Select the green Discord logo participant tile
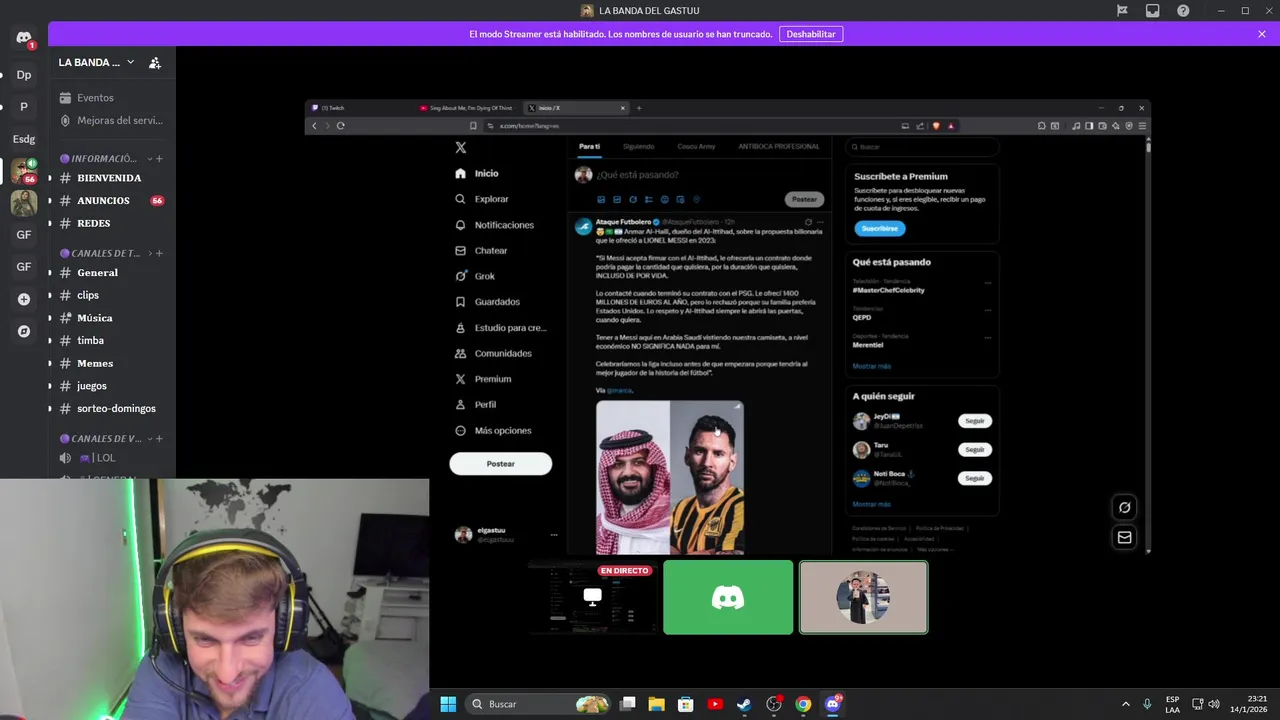Image resolution: width=1280 pixels, height=720 pixels. pos(728,597)
